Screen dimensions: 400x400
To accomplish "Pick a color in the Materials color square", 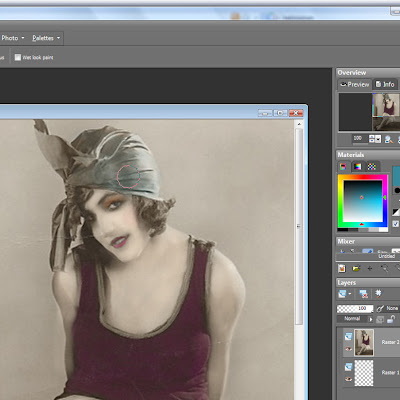I will (363, 201).
